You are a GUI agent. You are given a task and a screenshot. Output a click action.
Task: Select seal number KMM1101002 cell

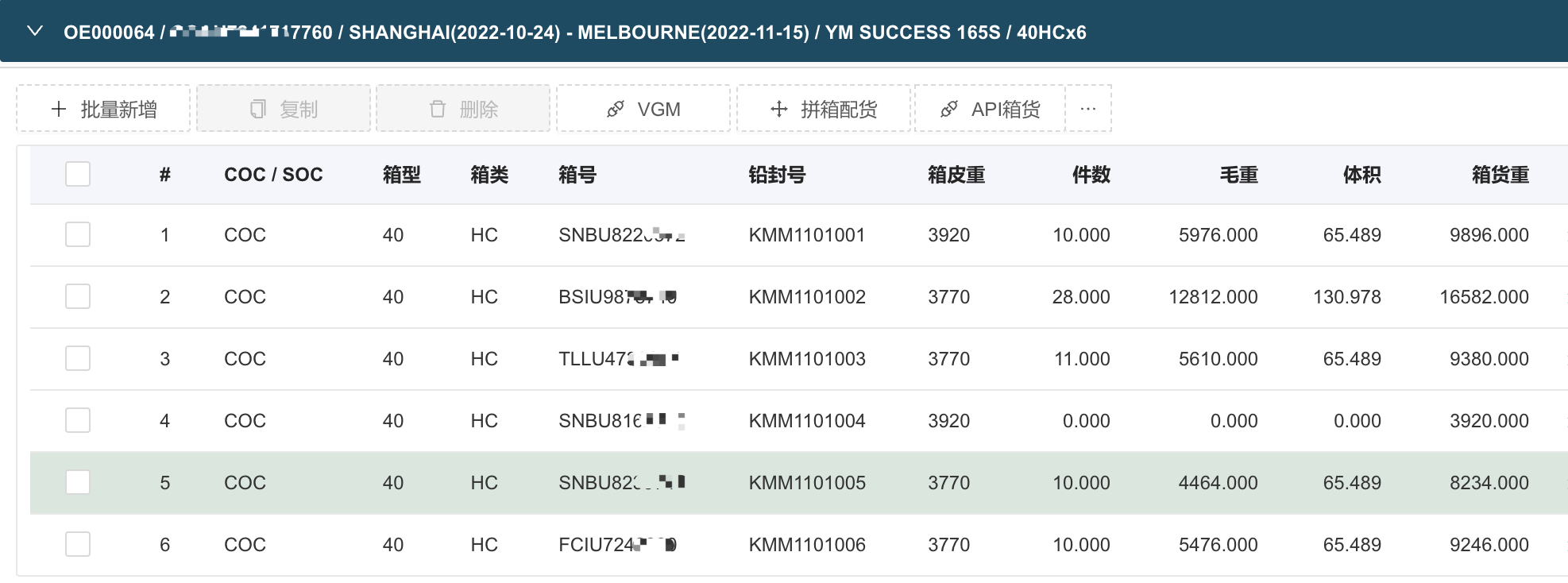pyautogui.click(x=807, y=297)
